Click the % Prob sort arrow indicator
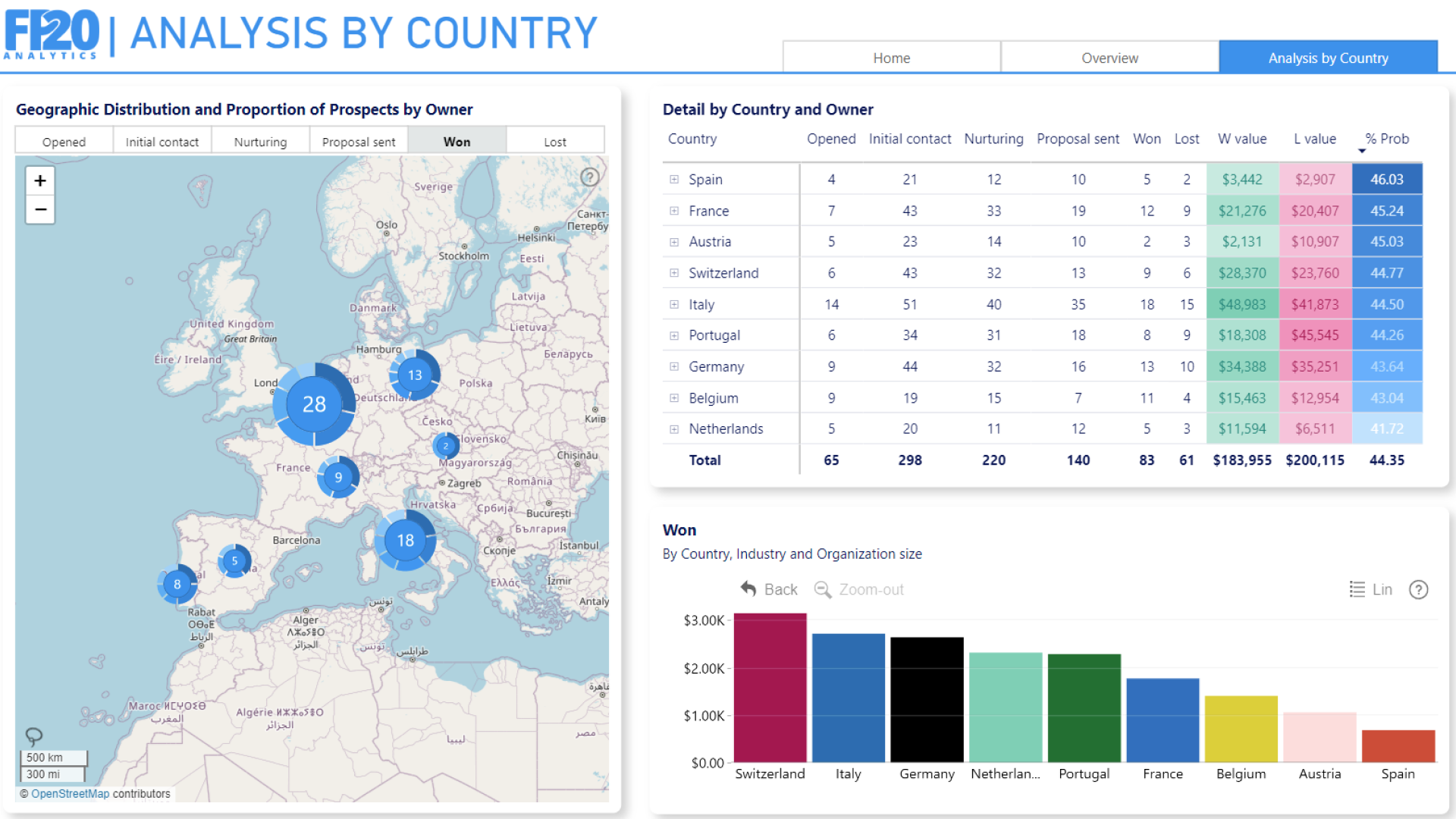Screen dimensions: 1456x819 tap(1362, 151)
